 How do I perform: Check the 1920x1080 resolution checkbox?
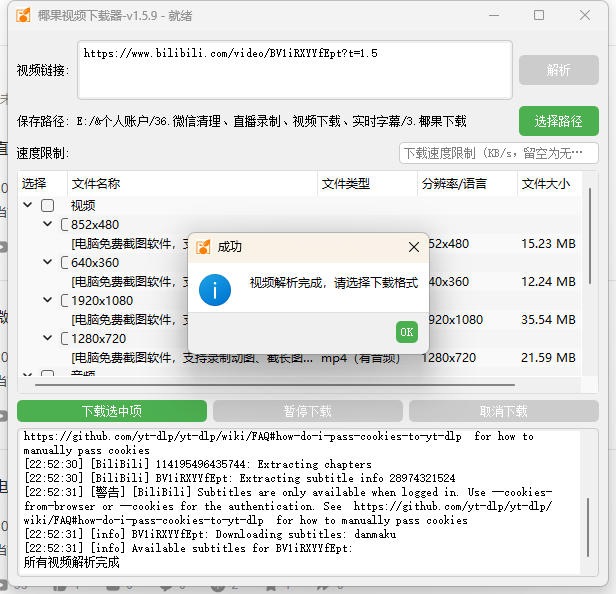(x=65, y=300)
